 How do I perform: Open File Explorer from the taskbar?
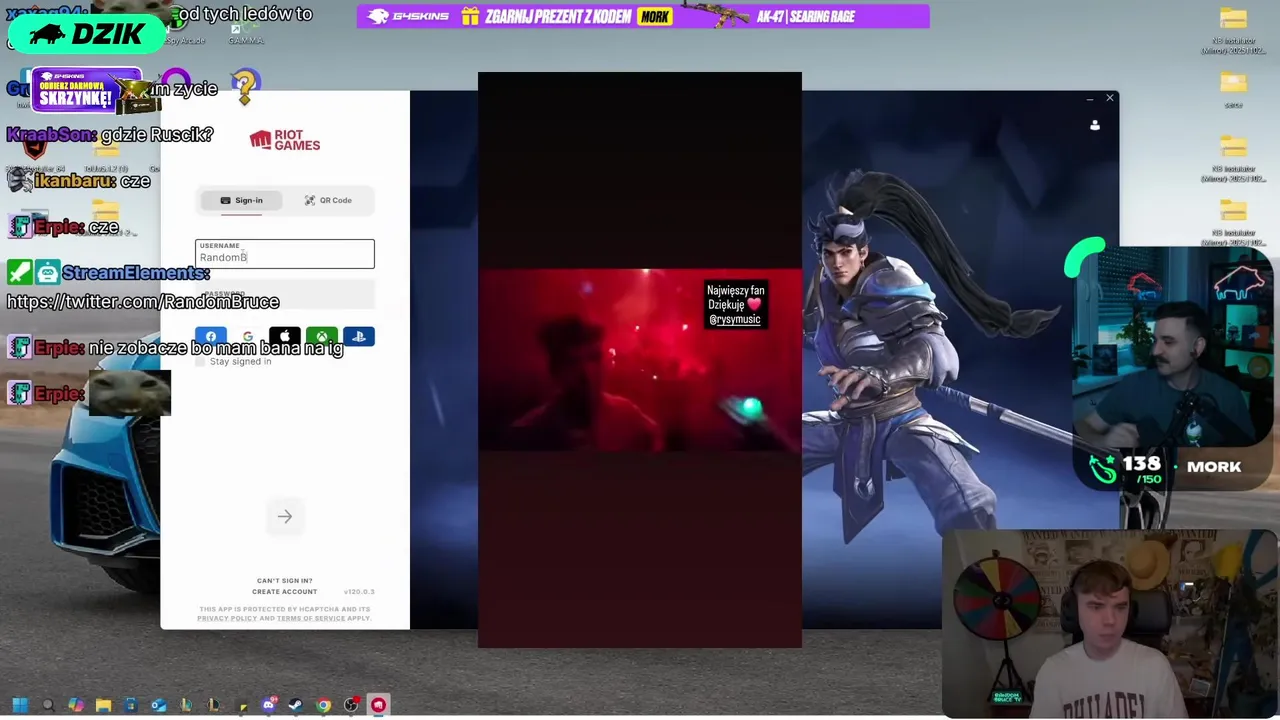coord(103,705)
